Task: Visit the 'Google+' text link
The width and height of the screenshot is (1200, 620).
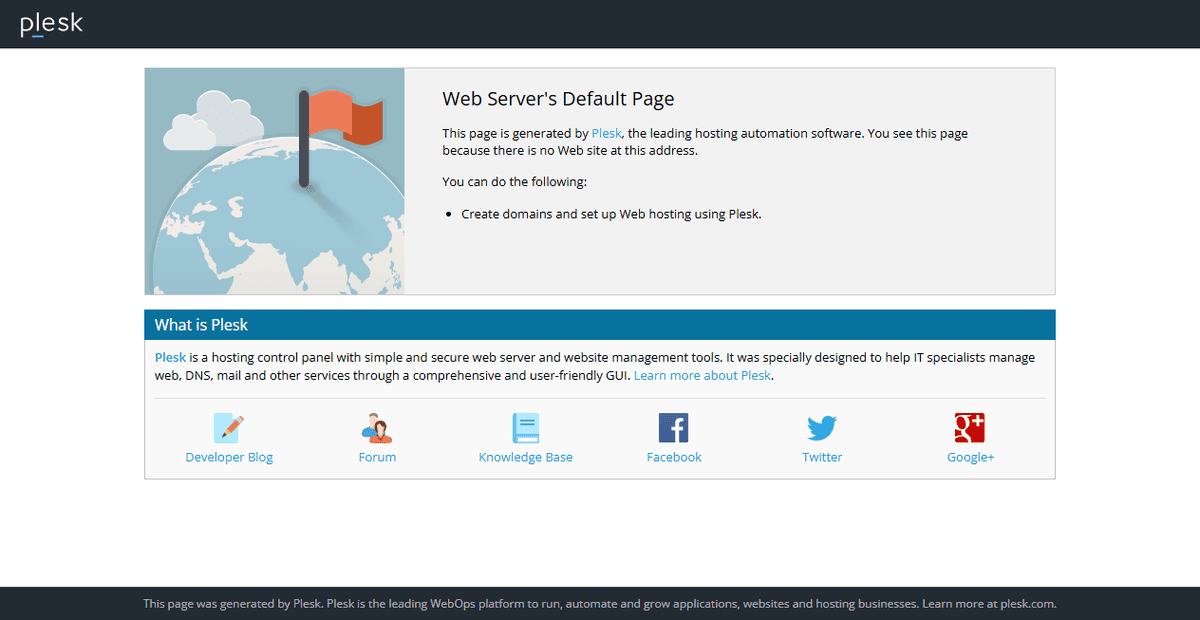Action: coord(970,457)
